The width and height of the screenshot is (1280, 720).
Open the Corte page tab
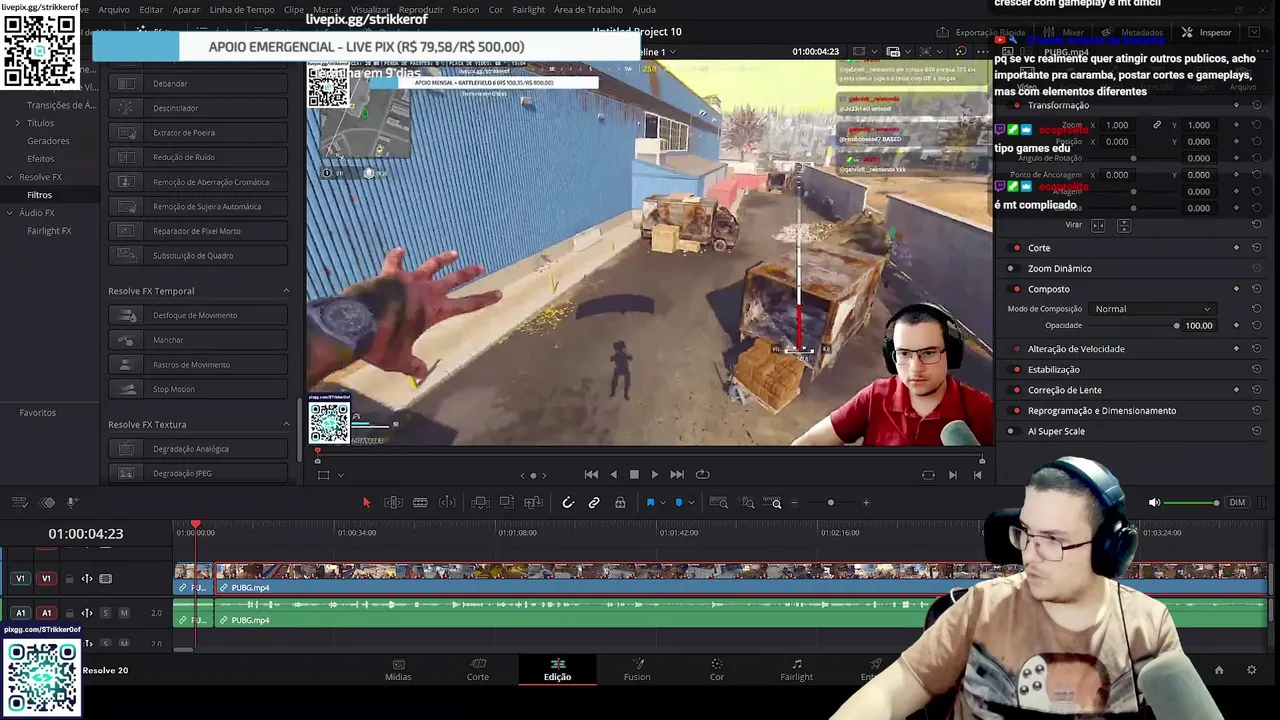(478, 670)
